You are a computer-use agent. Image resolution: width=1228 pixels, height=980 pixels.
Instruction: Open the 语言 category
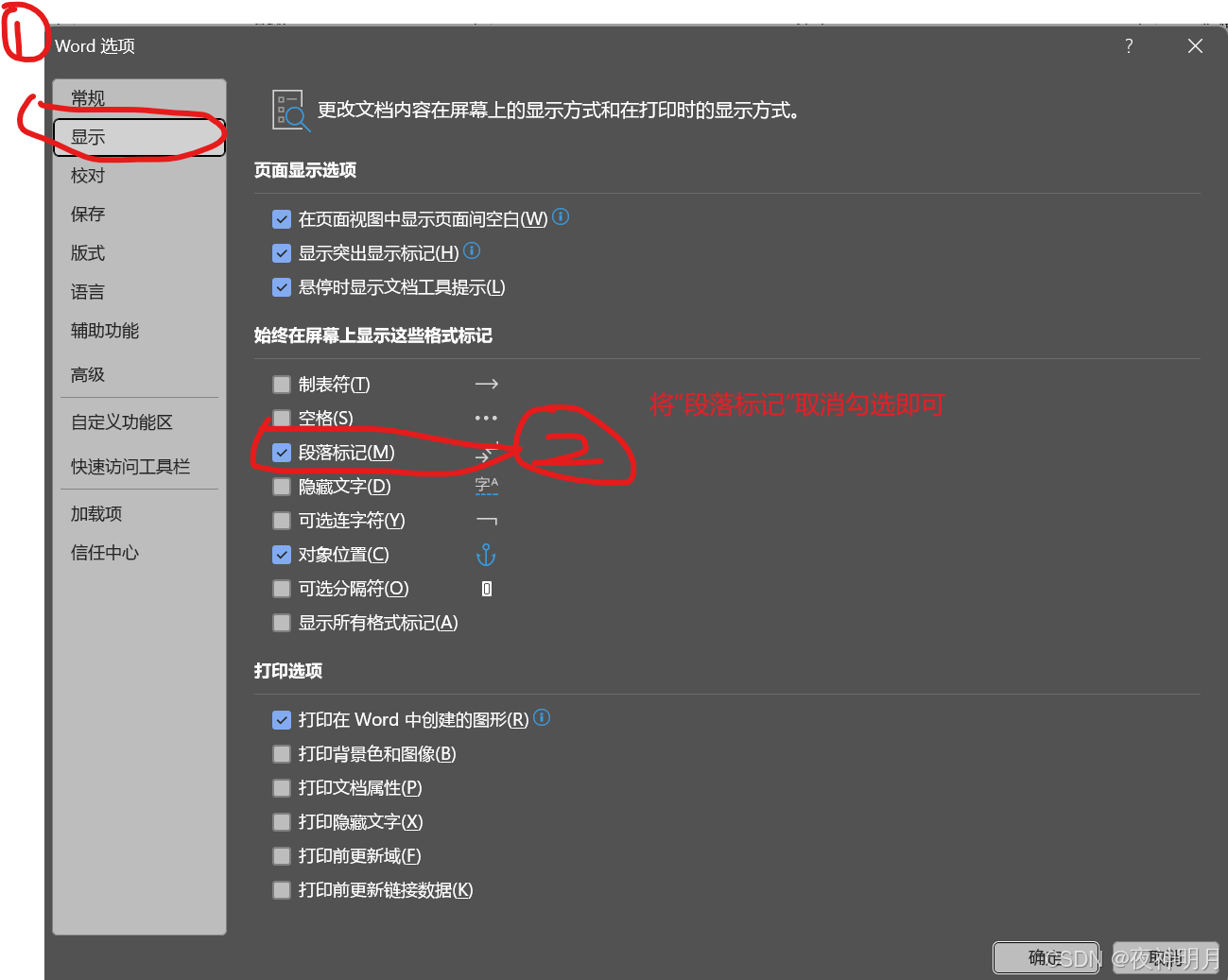click(x=139, y=292)
